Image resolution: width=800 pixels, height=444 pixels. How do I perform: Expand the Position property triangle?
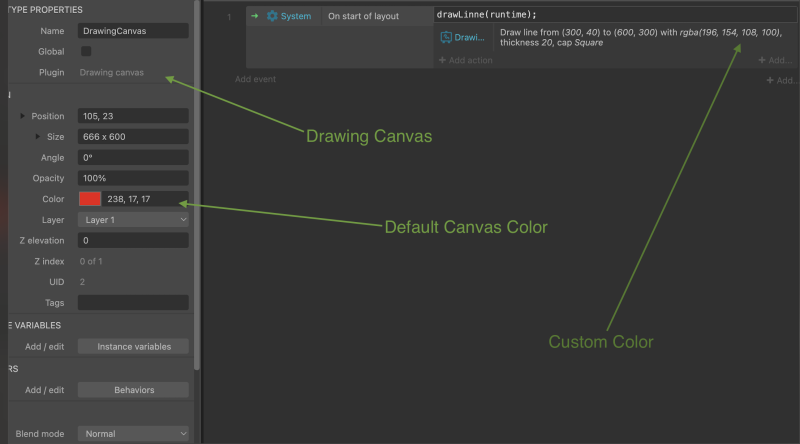tap(22, 116)
